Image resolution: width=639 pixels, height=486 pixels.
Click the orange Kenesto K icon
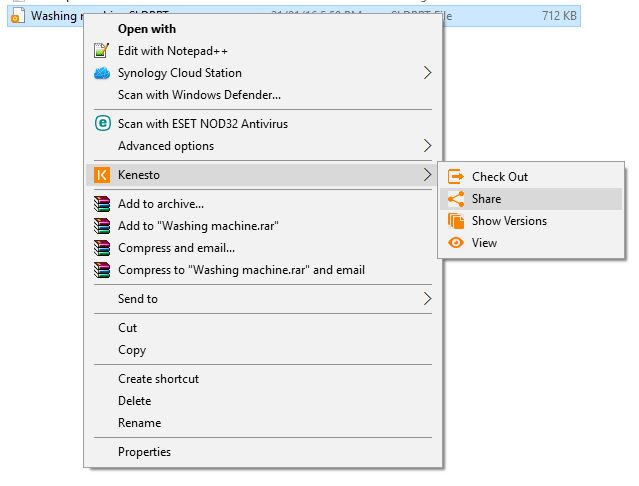[102, 175]
